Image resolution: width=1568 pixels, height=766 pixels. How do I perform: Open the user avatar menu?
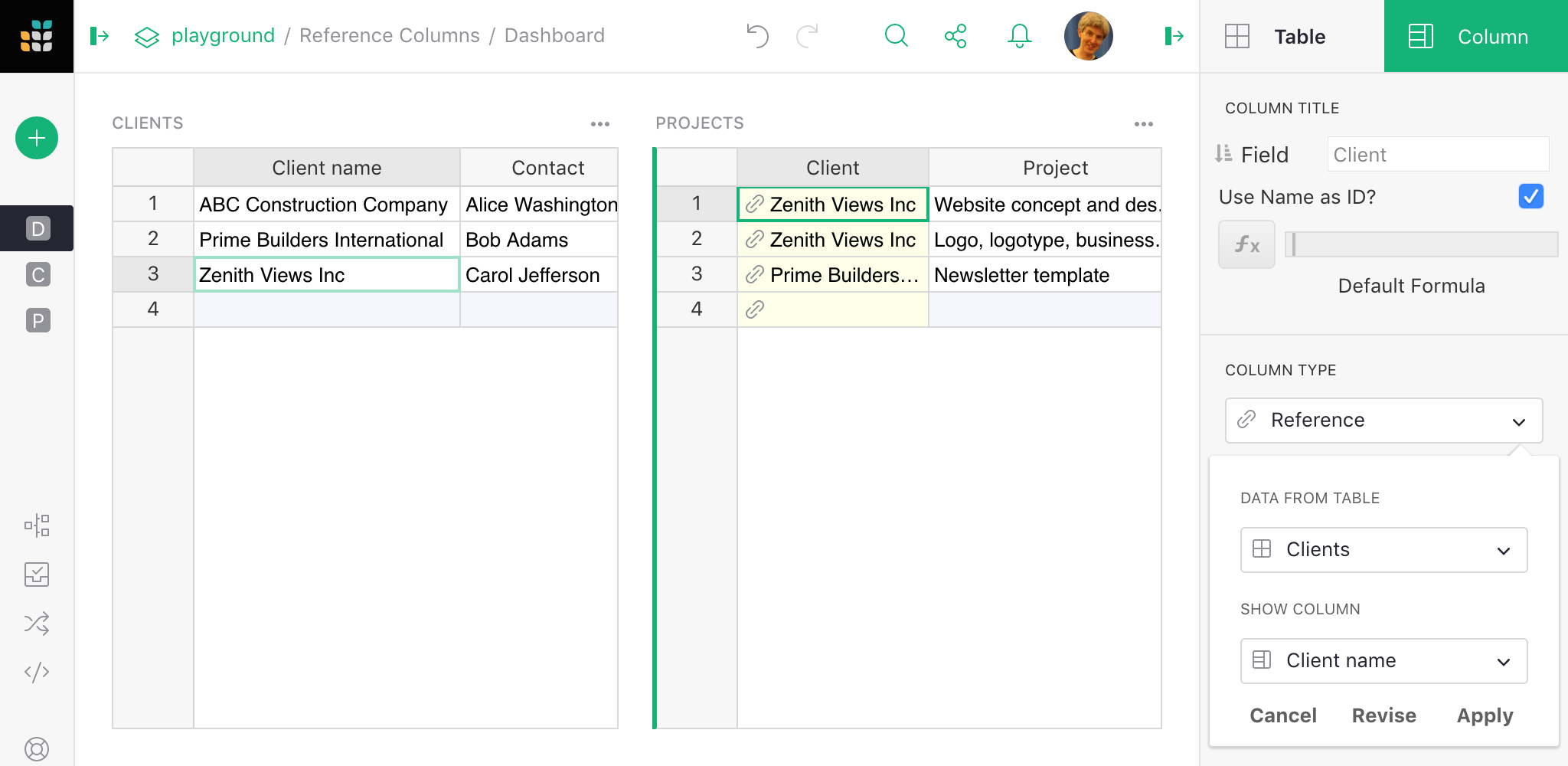pyautogui.click(x=1088, y=36)
